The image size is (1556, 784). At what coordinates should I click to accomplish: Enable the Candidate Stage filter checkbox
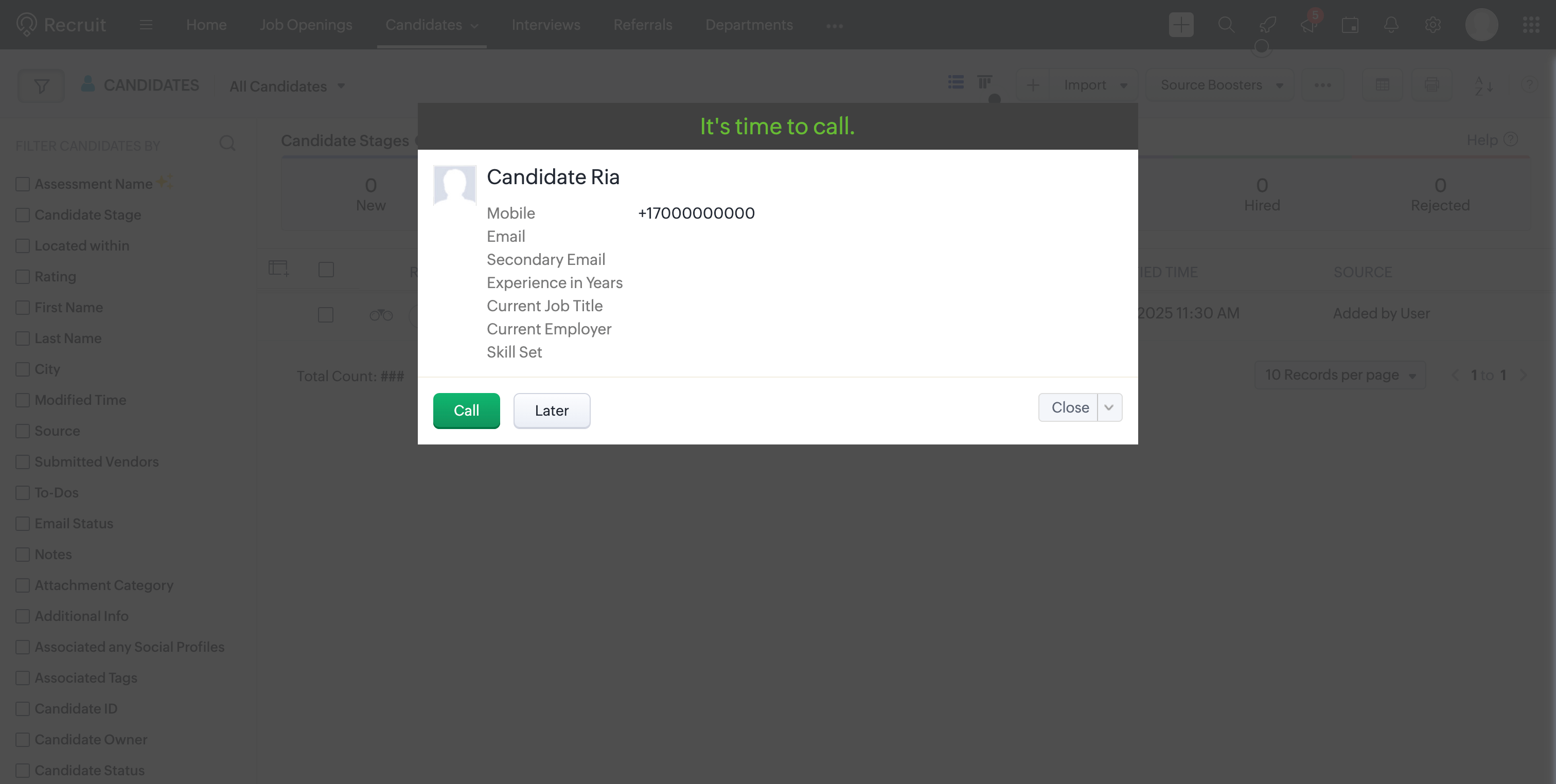[23, 215]
